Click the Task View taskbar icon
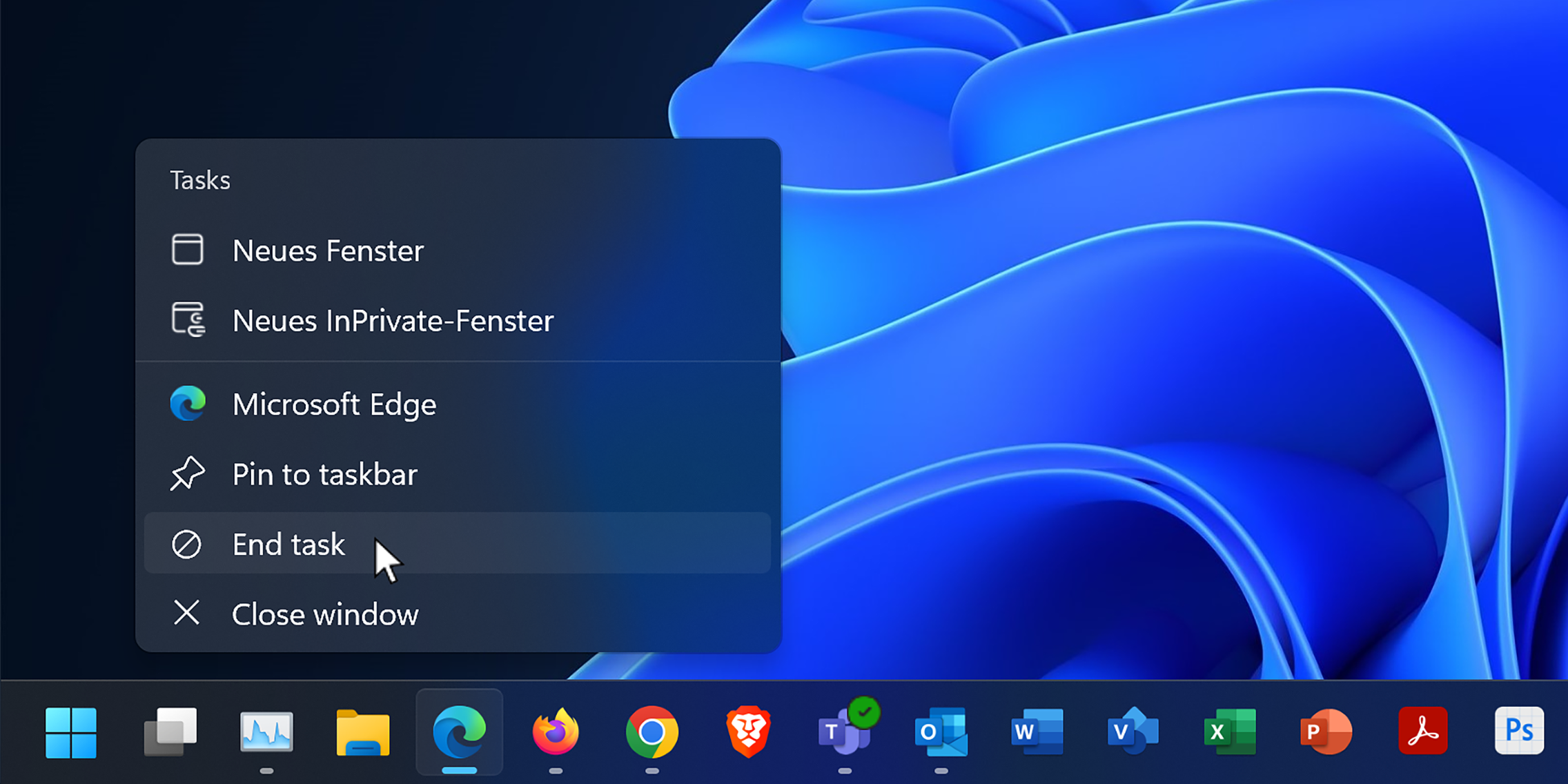The width and height of the screenshot is (1568, 784). point(170,732)
